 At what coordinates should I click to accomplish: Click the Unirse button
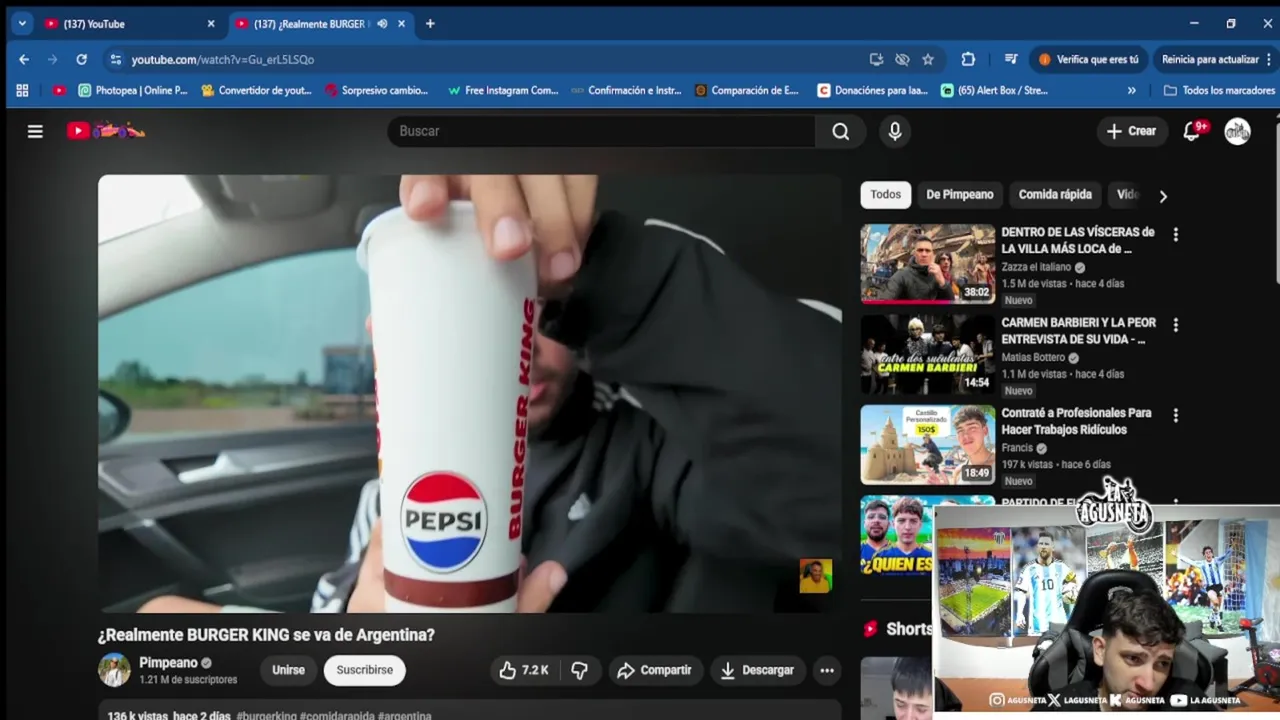[x=288, y=670]
